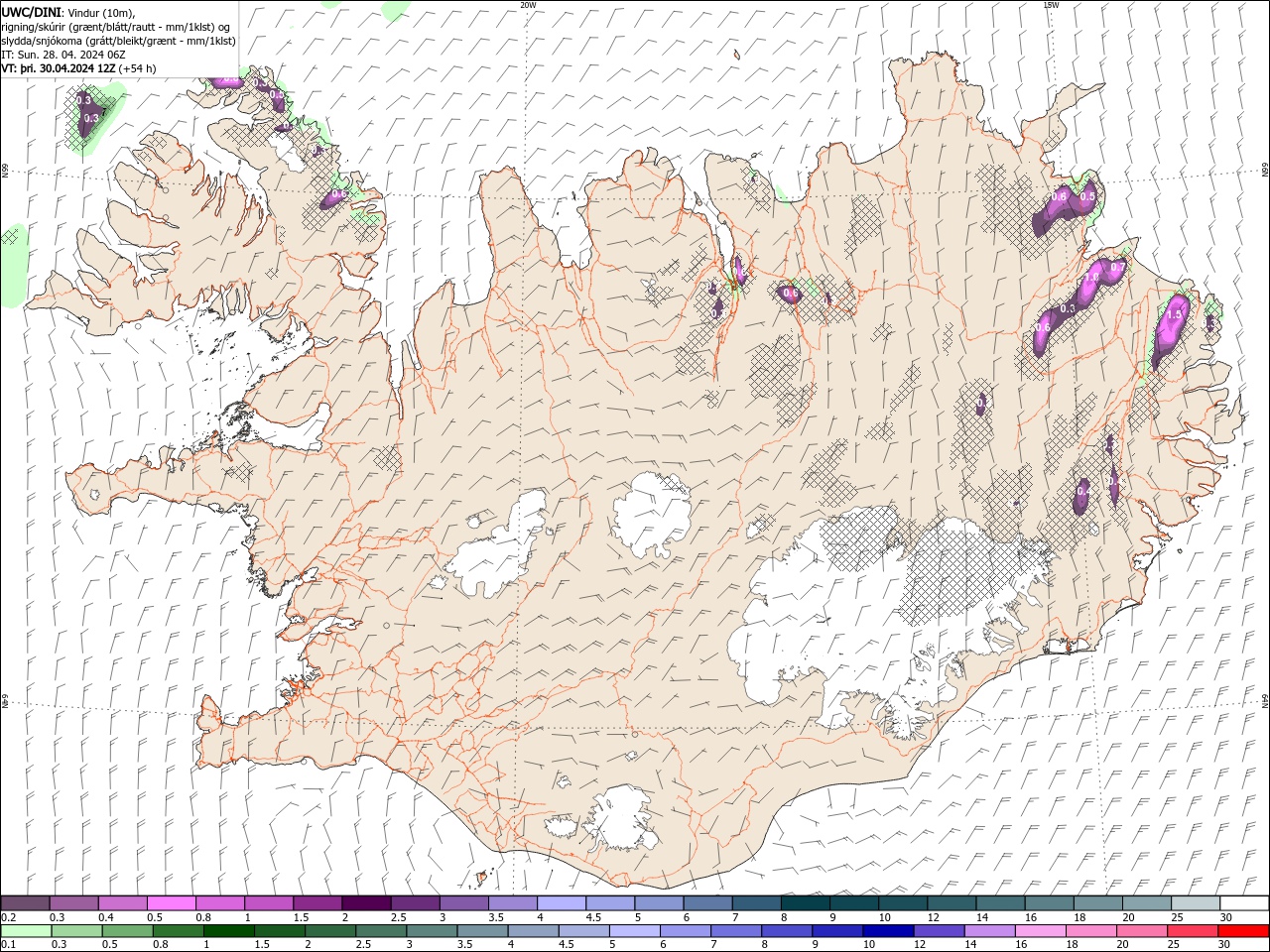Click the 1.5 precipitation value in east Iceland

(x=1176, y=314)
